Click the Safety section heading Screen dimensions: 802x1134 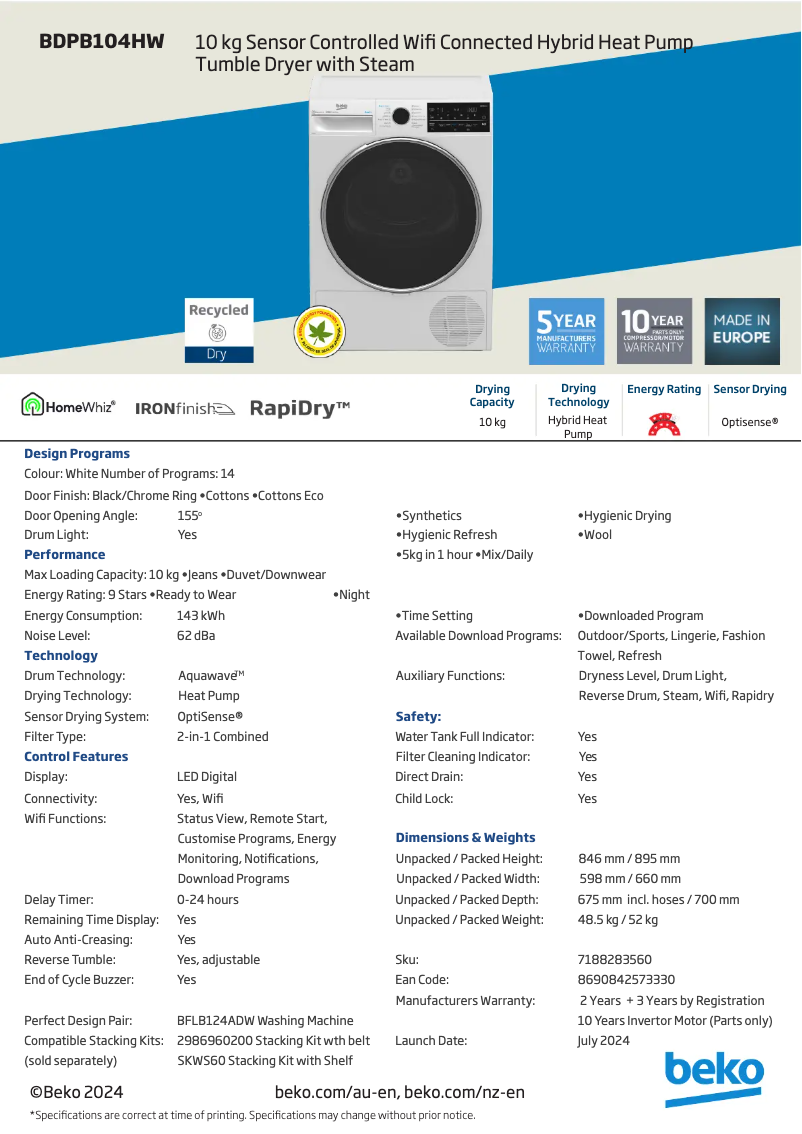pyautogui.click(x=418, y=717)
